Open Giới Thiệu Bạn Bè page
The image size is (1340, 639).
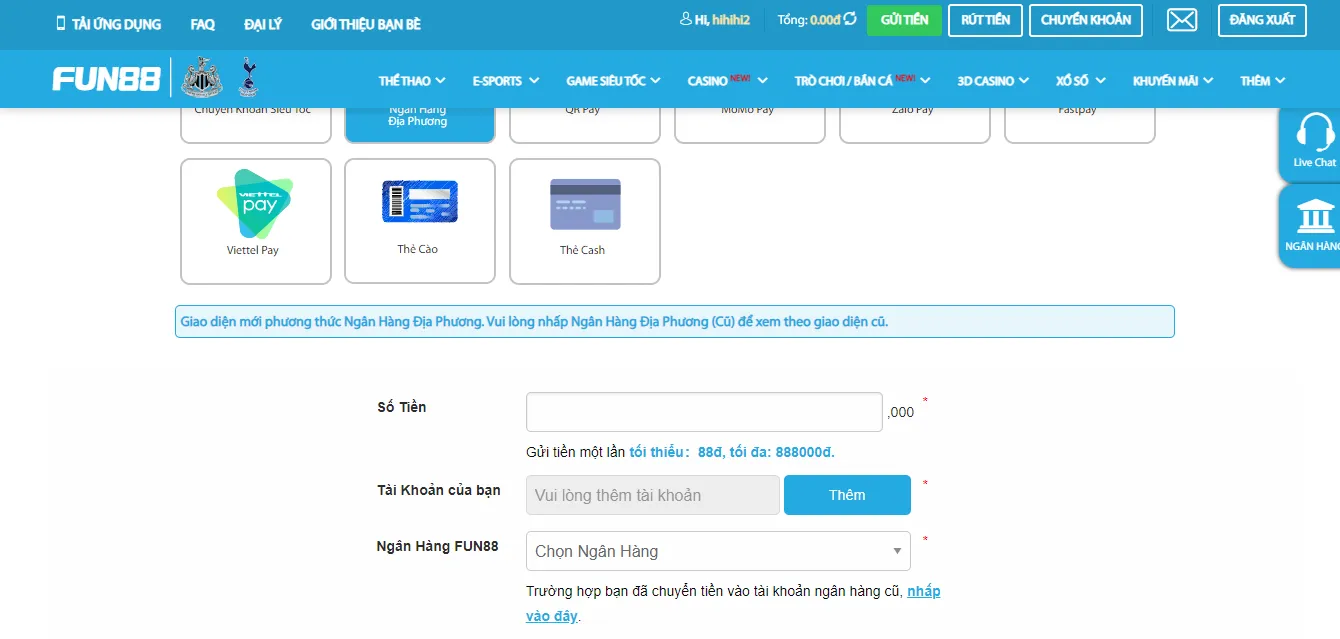click(366, 24)
